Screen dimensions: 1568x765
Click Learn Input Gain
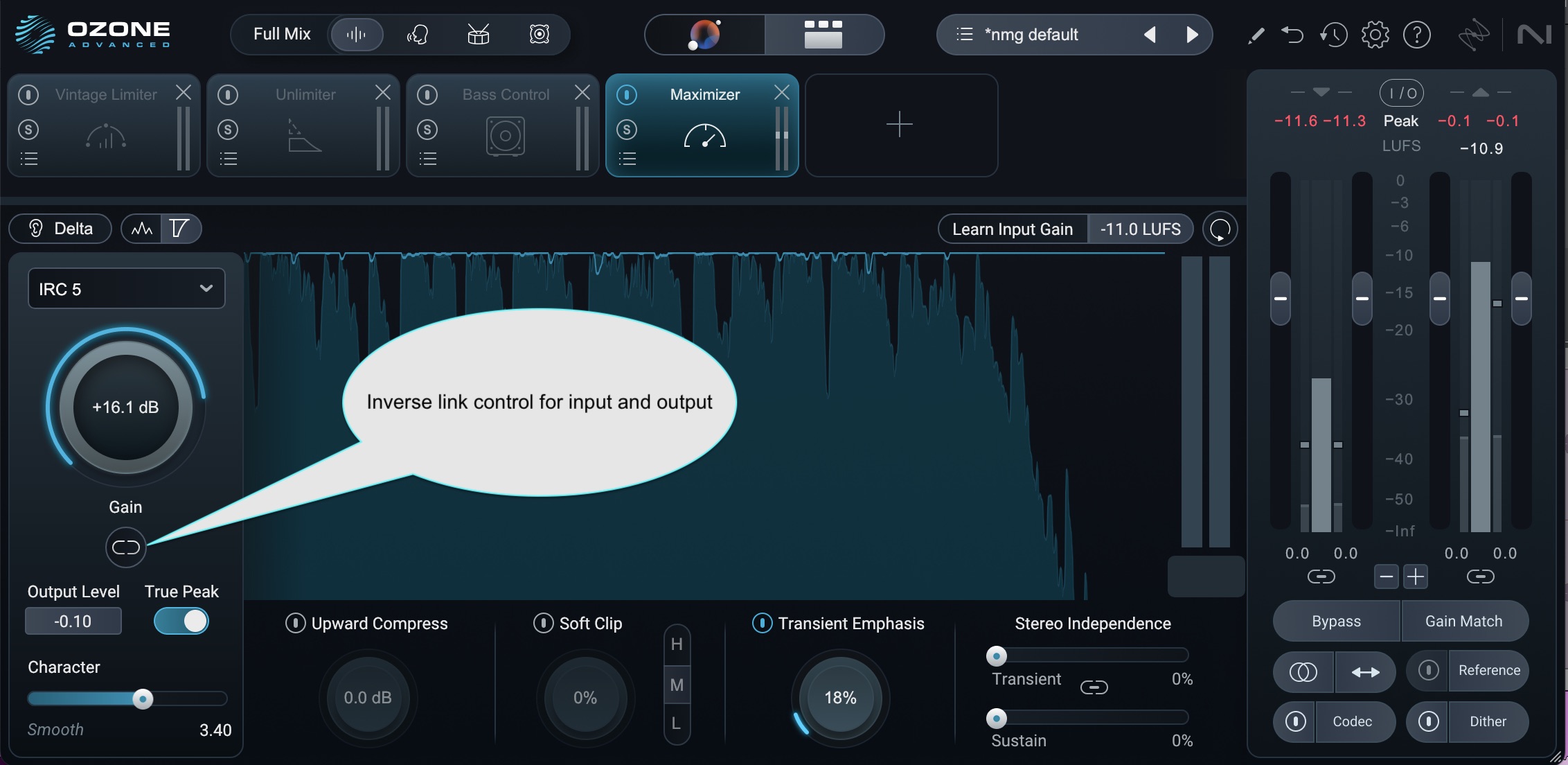click(x=1013, y=229)
